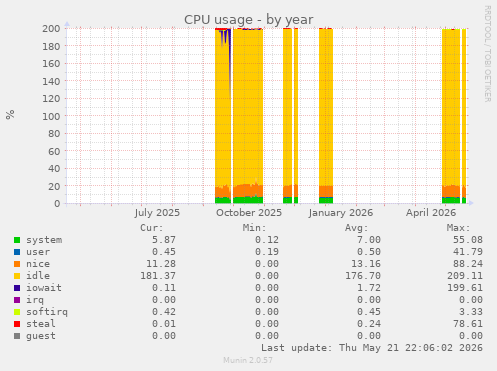
Task: Click the softirq max value 3.33
Action: (x=471, y=312)
